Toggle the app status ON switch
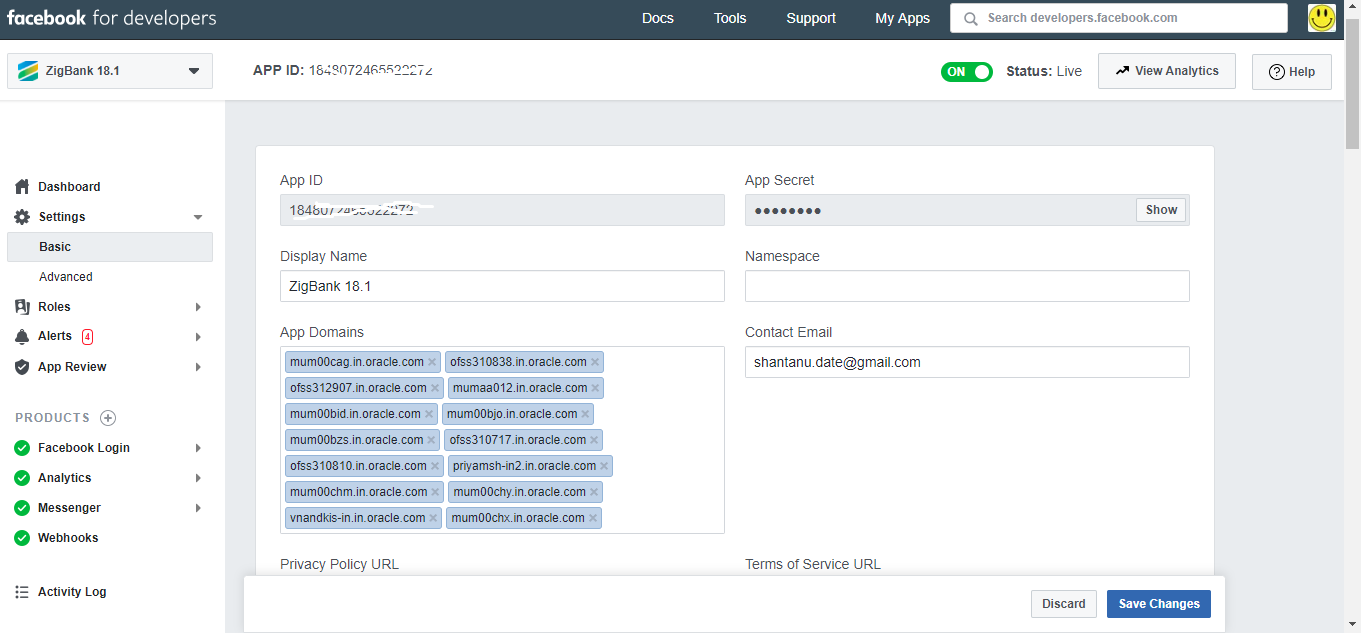 [967, 71]
